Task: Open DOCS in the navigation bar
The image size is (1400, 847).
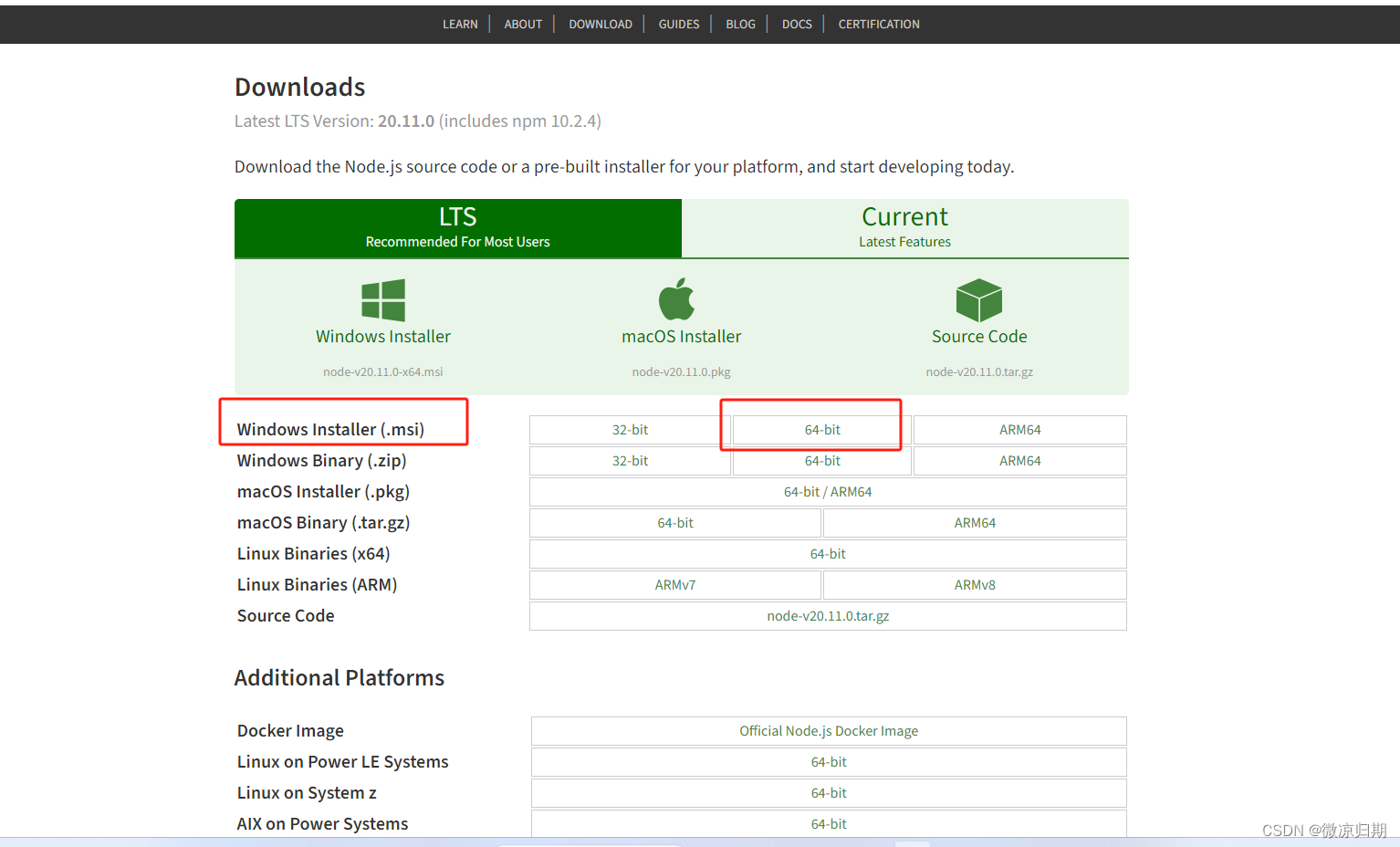Action: 797,25
